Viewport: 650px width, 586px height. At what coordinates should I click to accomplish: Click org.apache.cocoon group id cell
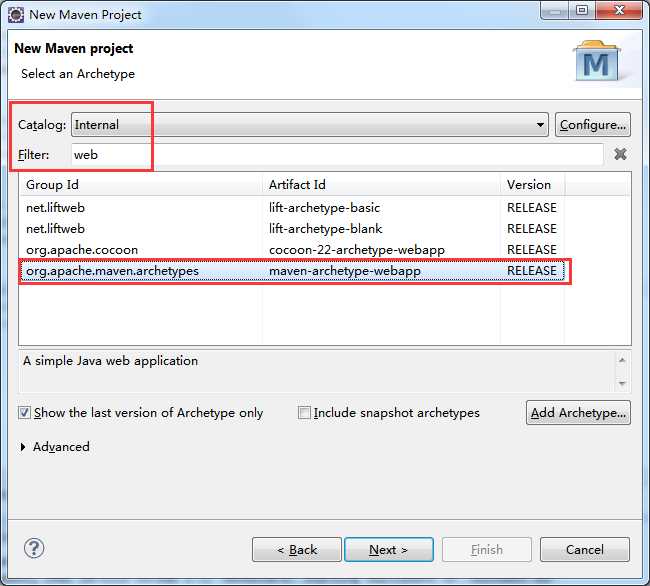[82, 250]
